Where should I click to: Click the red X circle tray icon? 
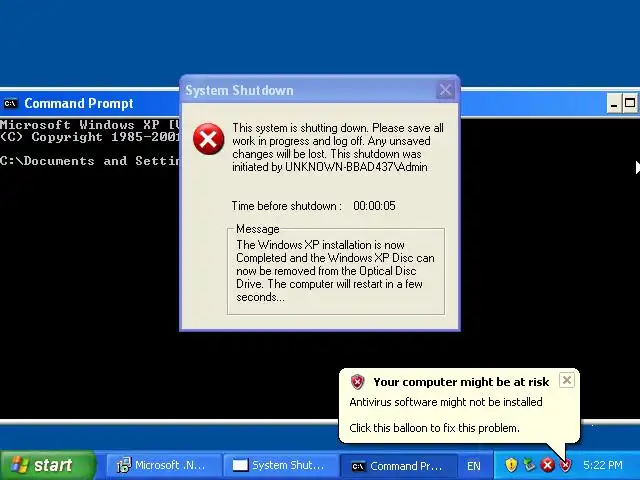pos(547,465)
